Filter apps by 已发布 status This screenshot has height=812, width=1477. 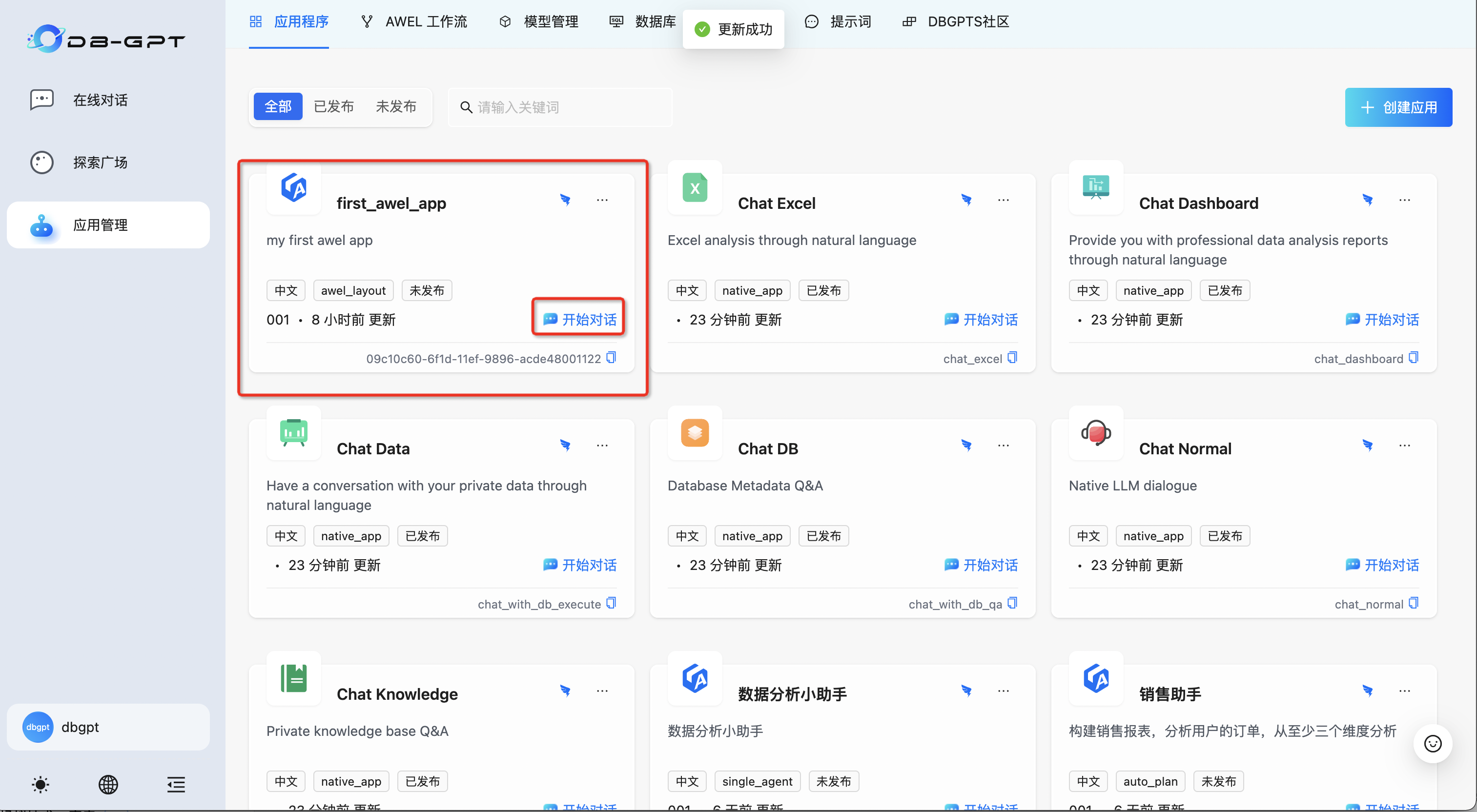pyautogui.click(x=334, y=106)
